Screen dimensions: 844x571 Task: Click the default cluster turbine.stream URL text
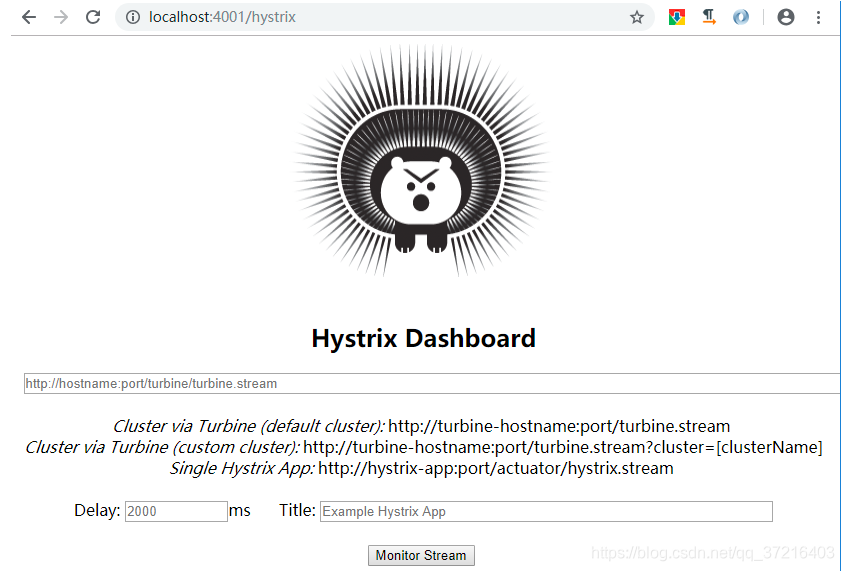(x=559, y=426)
